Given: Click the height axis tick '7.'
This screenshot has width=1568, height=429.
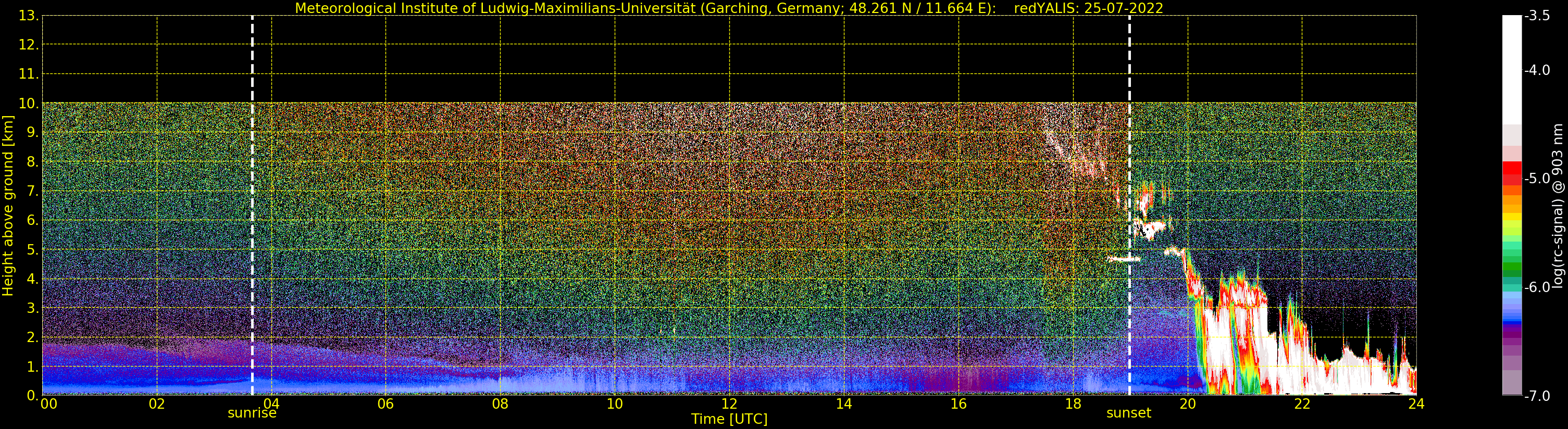Looking at the screenshot, I should 32,191.
